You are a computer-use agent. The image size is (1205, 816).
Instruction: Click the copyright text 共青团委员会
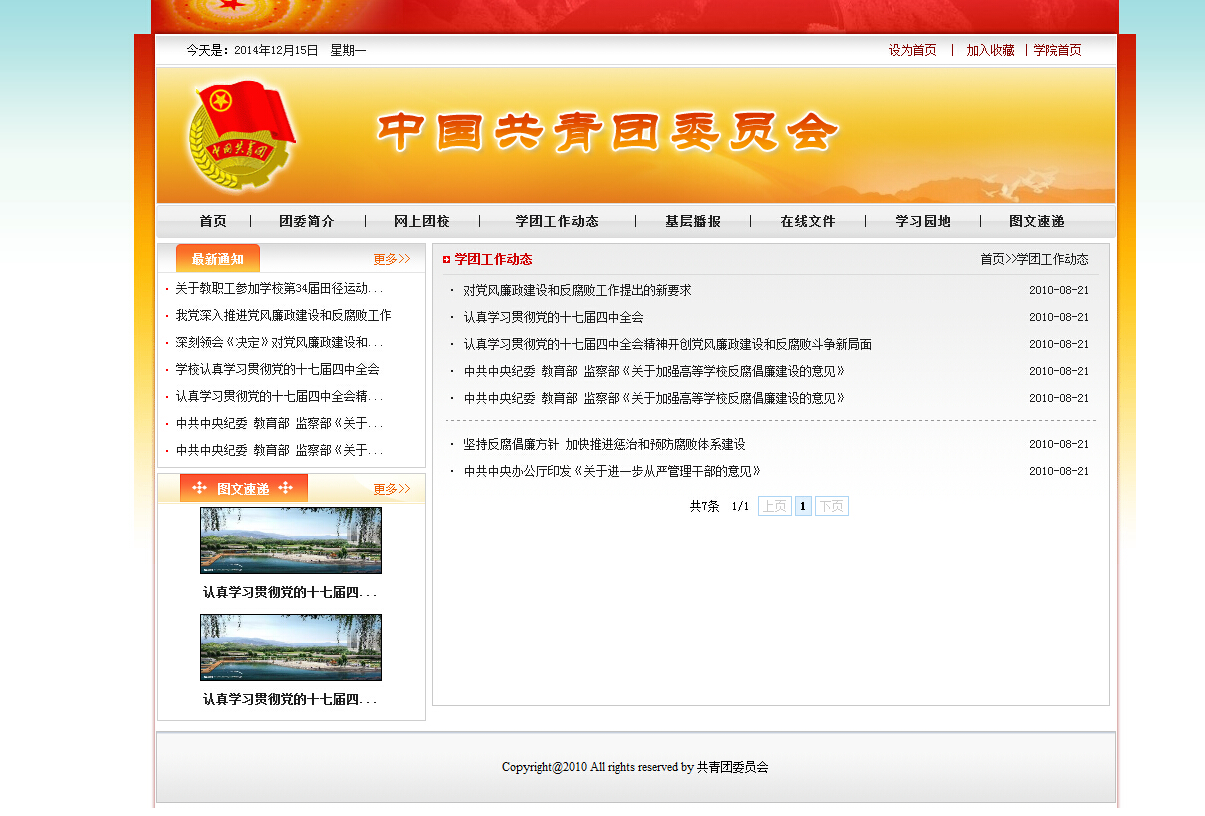pyautogui.click(x=733, y=767)
